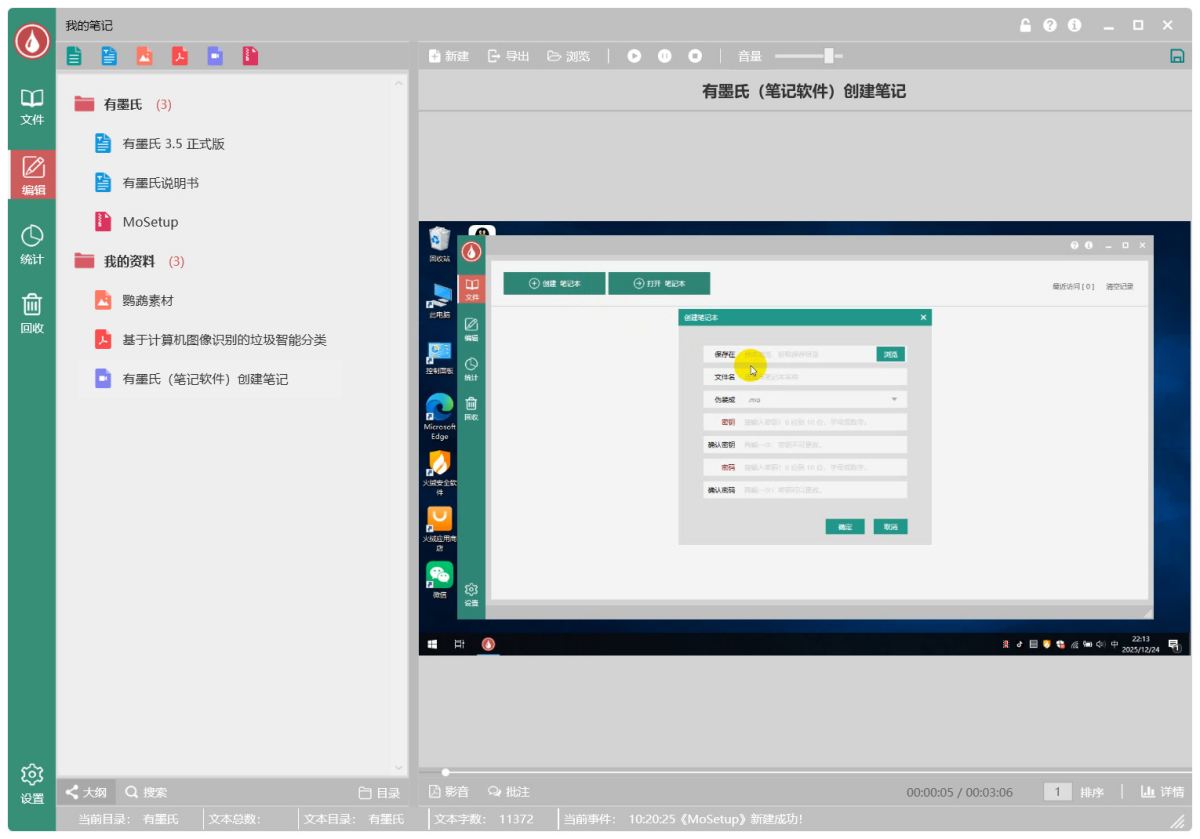Switch to the 大纲 (Outline) tab

tap(86, 792)
